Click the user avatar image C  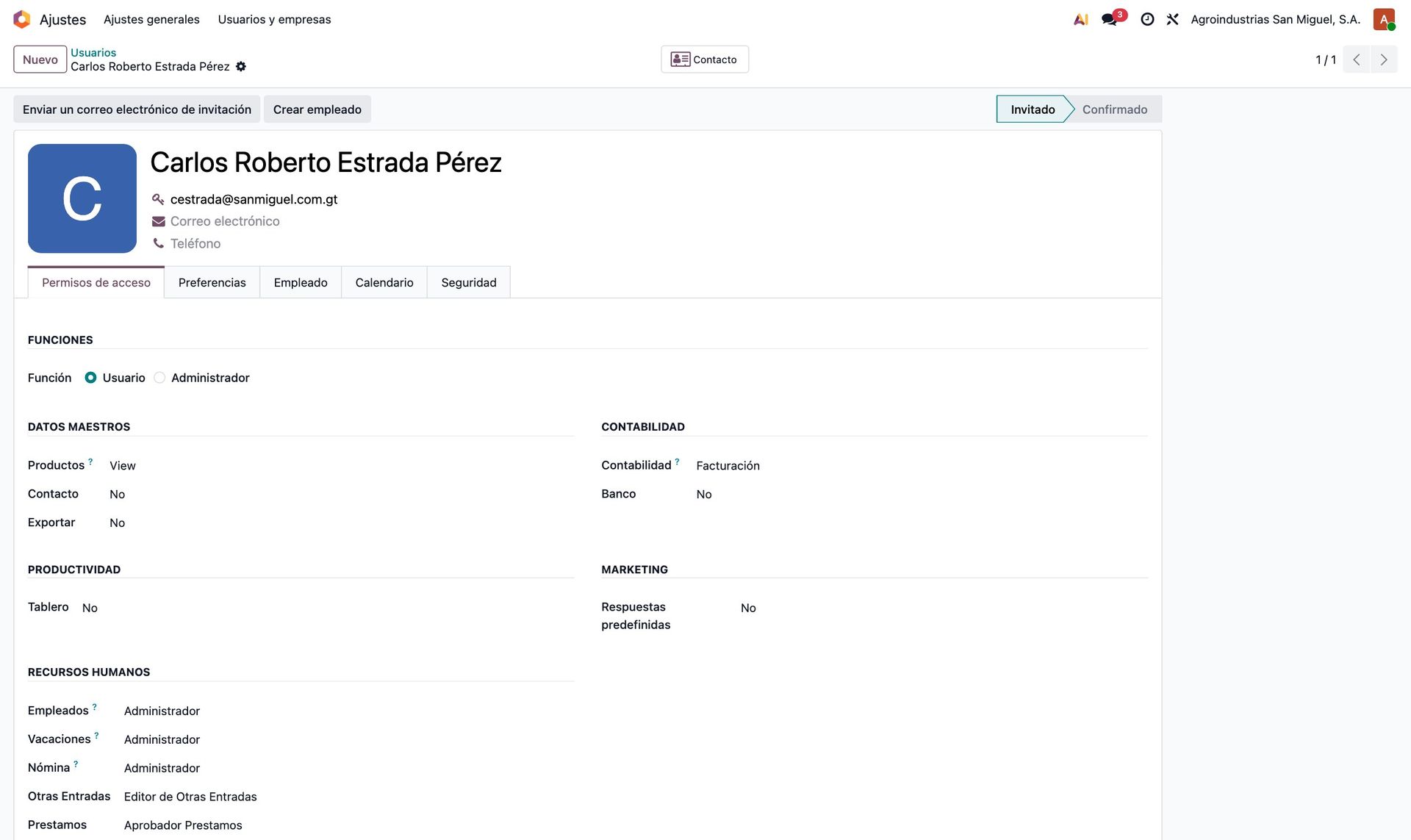82,198
